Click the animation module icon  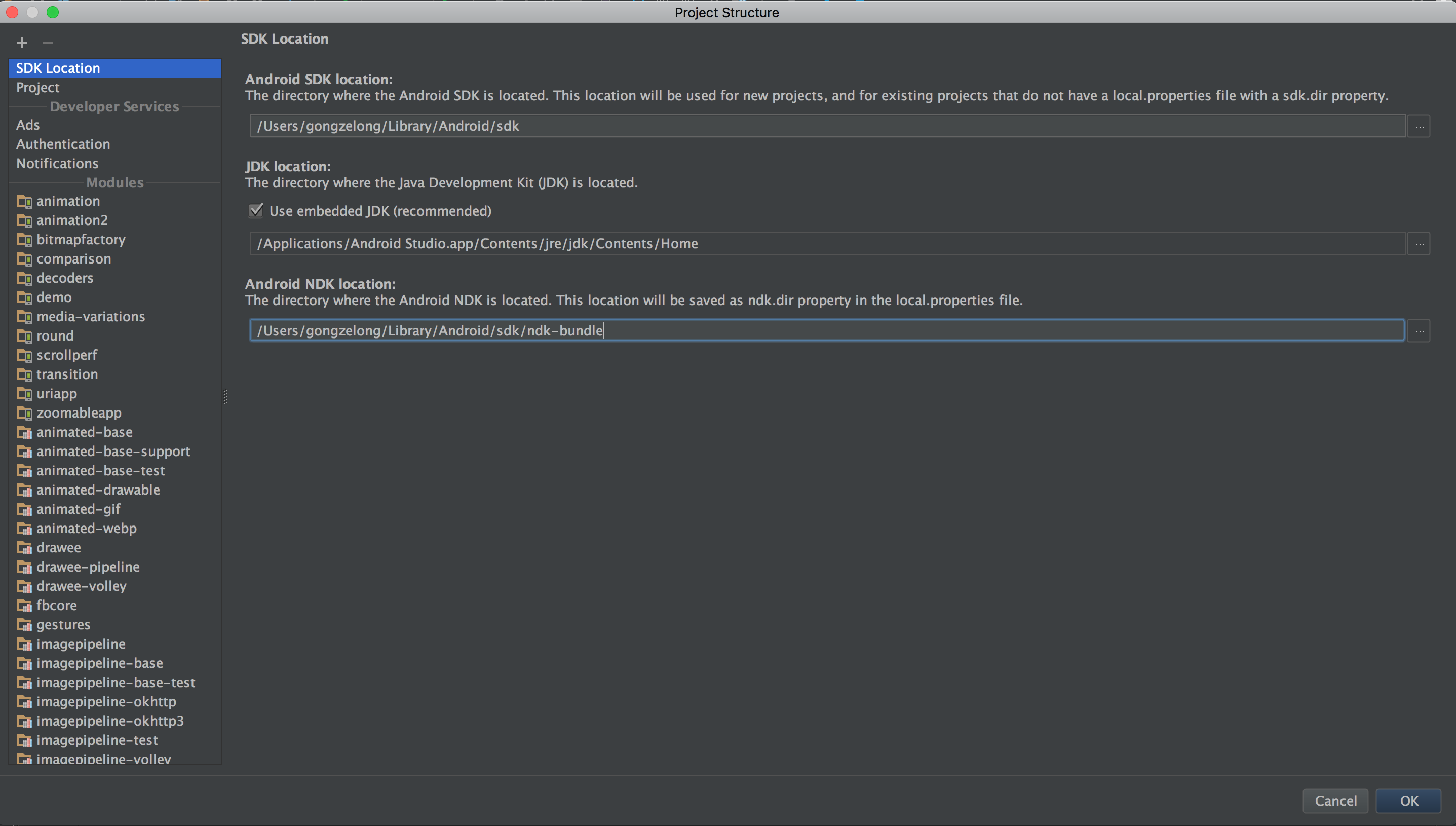tap(24, 201)
